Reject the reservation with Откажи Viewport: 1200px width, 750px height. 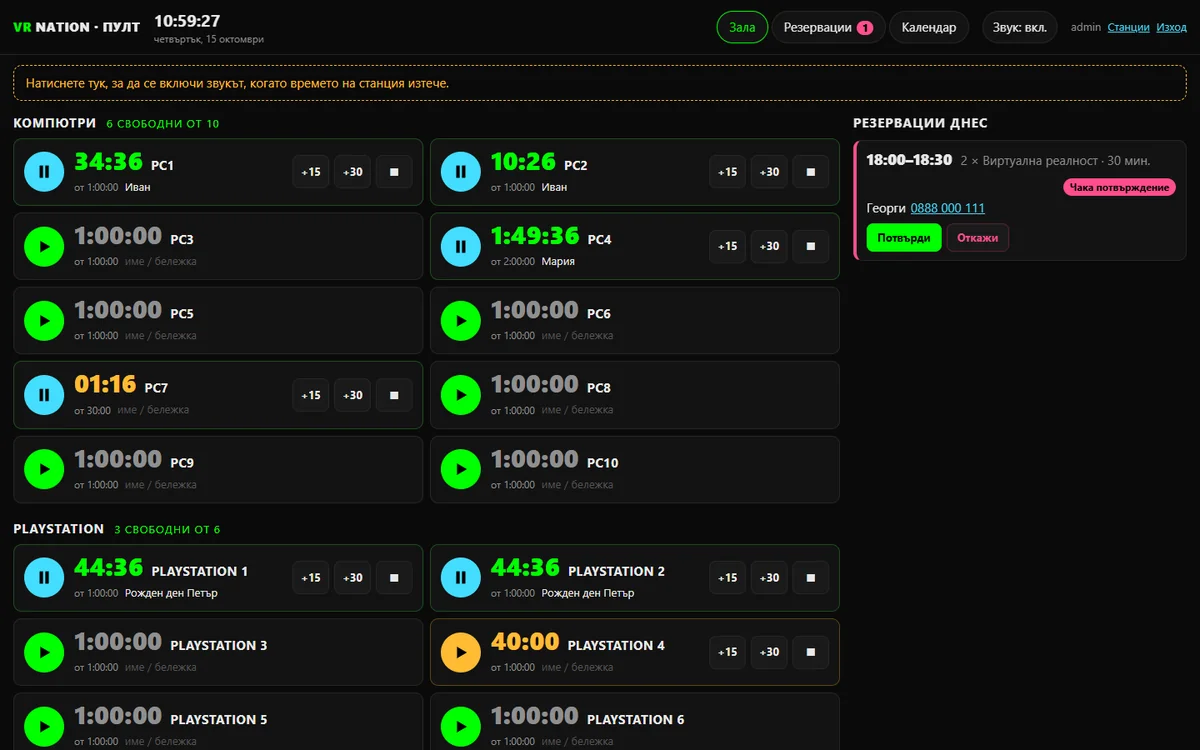tap(978, 238)
